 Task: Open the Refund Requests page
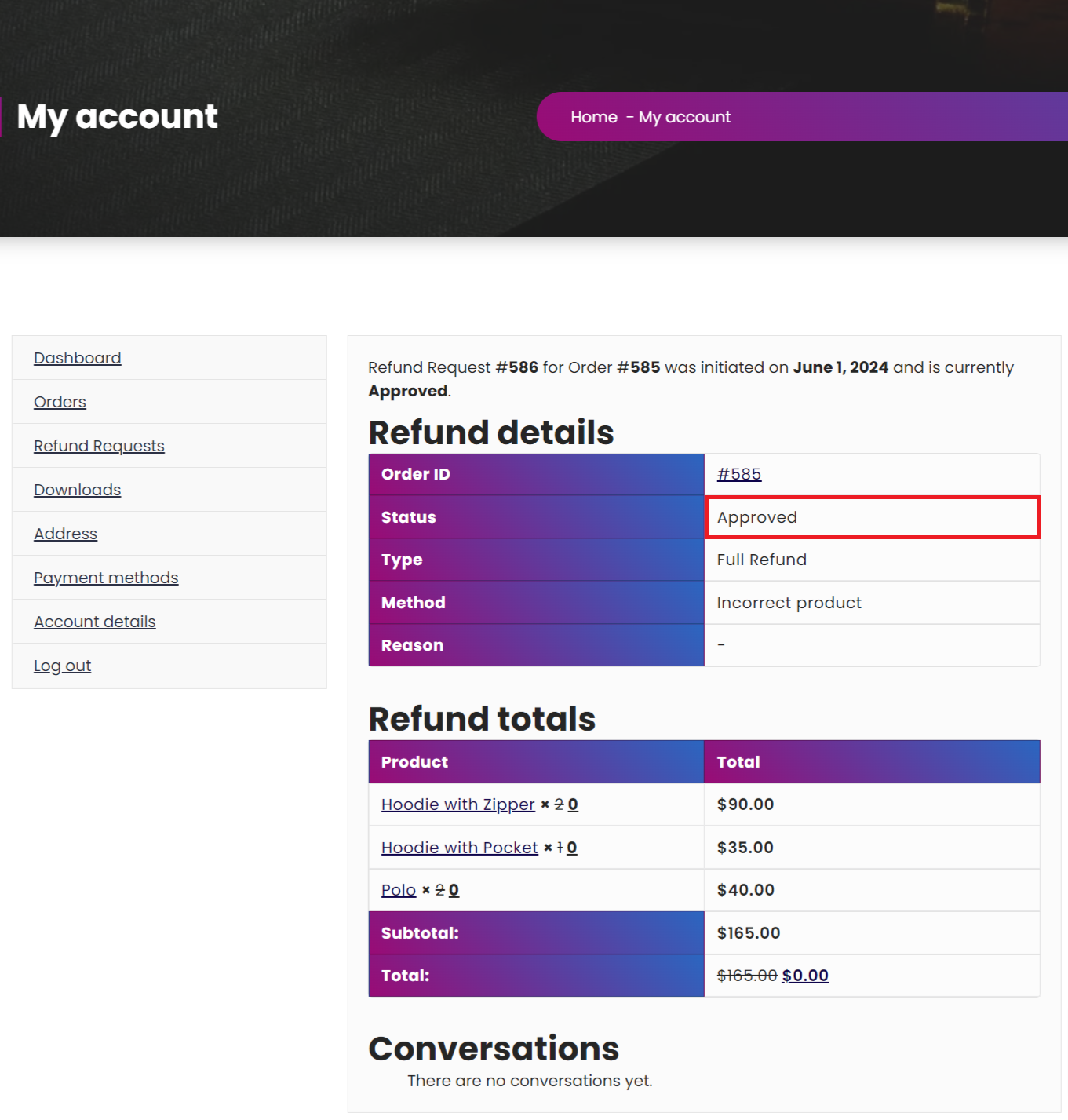point(99,445)
